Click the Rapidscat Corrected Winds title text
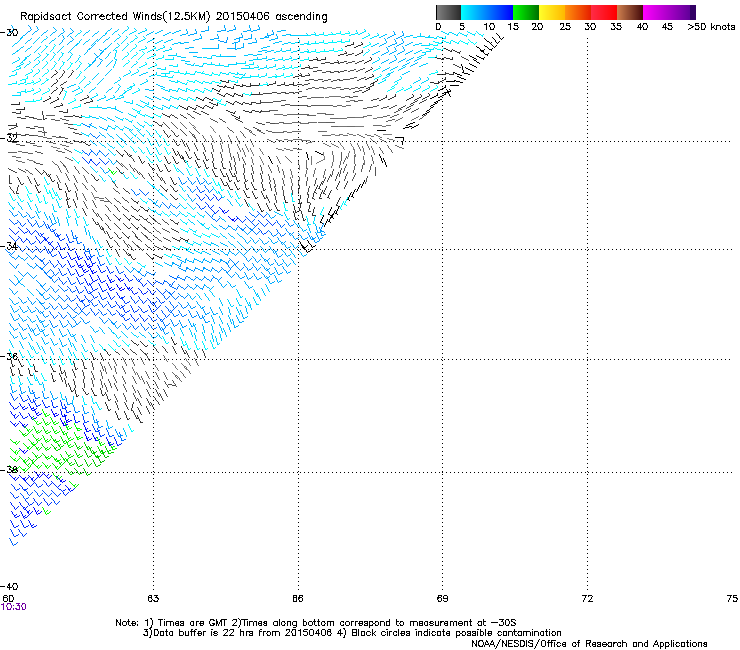This screenshot has width=740, height=650. 174,16
